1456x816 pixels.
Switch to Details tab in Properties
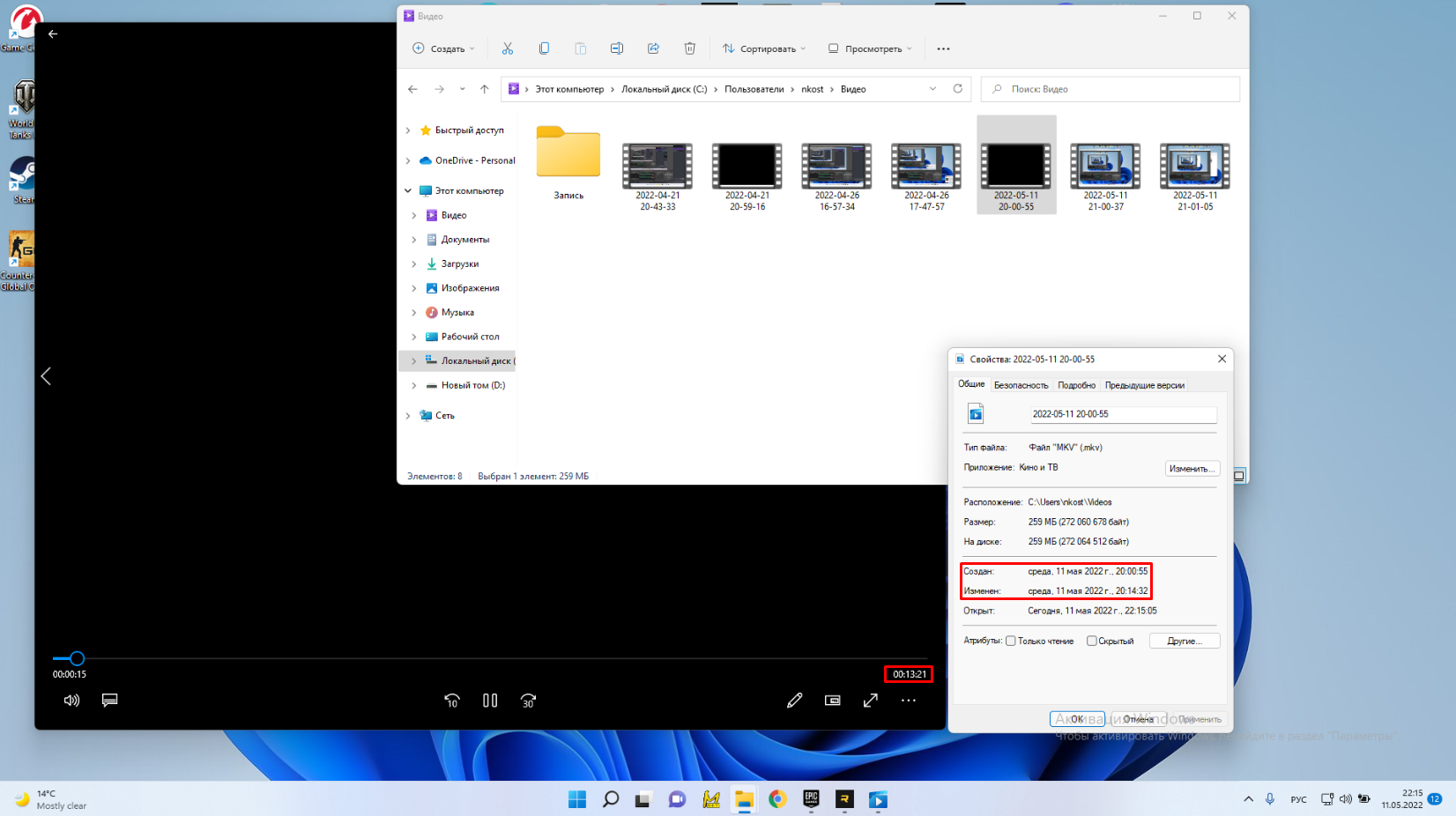(1076, 385)
